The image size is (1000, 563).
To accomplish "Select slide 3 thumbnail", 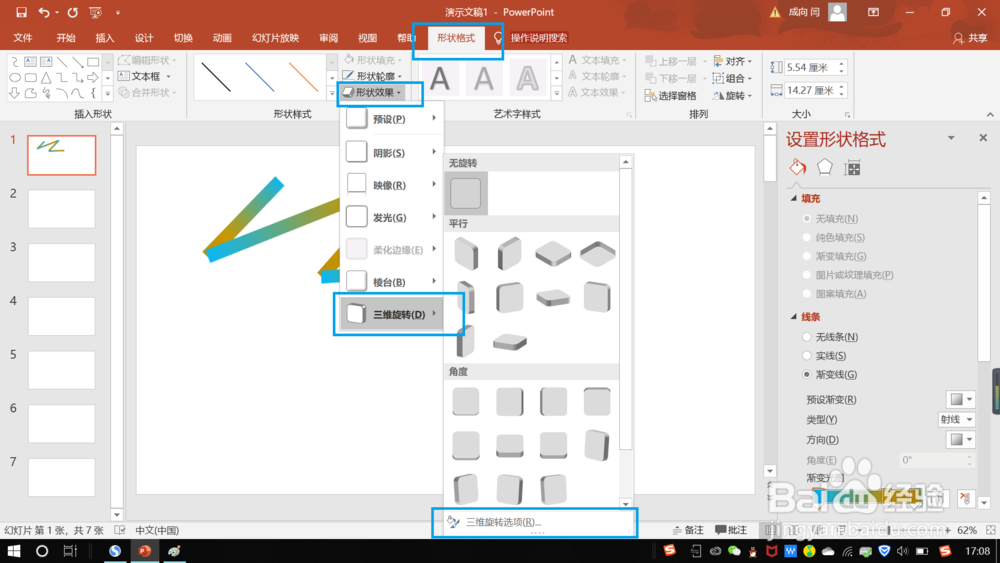I will pyautogui.click(x=61, y=262).
